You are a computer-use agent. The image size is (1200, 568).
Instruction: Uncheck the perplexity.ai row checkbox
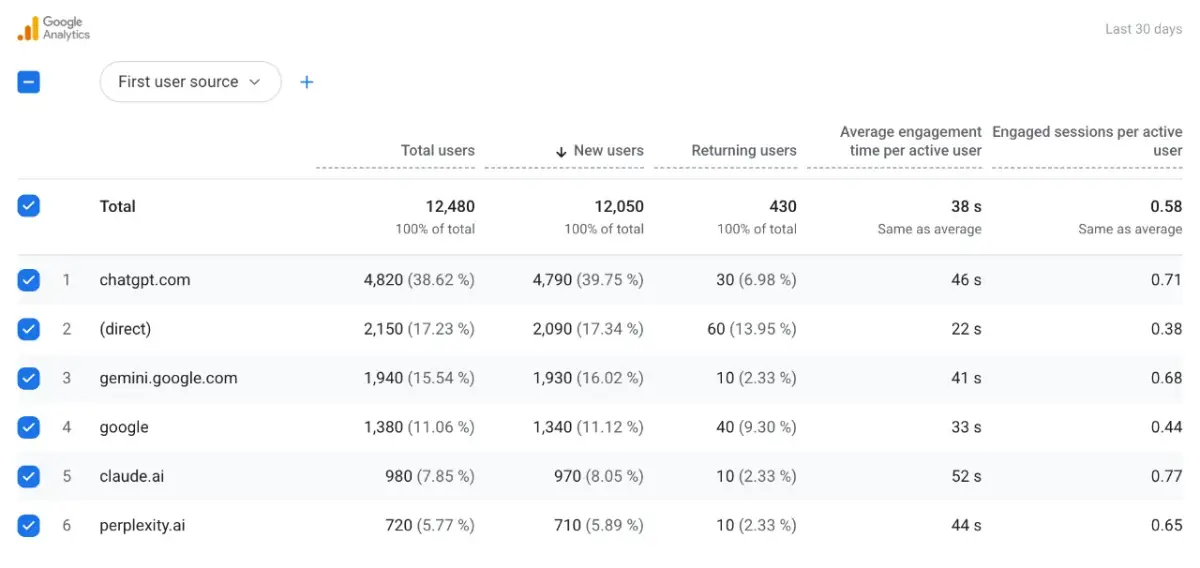[29, 525]
